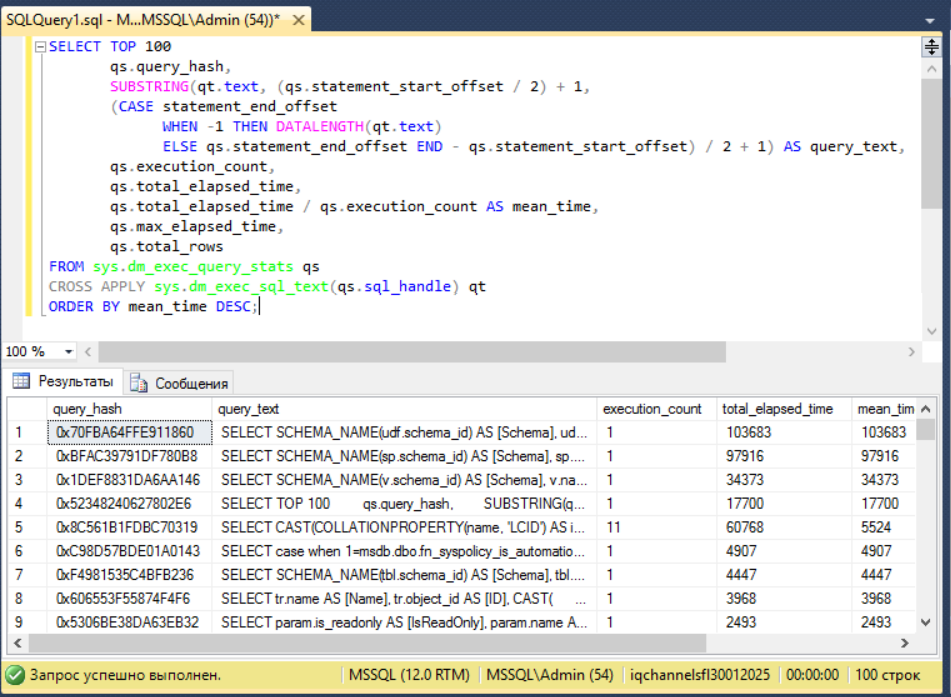Screen dimensions: 951x697
Task: Select the total_elapsed_time column header
Action: pyautogui.click(x=784, y=409)
